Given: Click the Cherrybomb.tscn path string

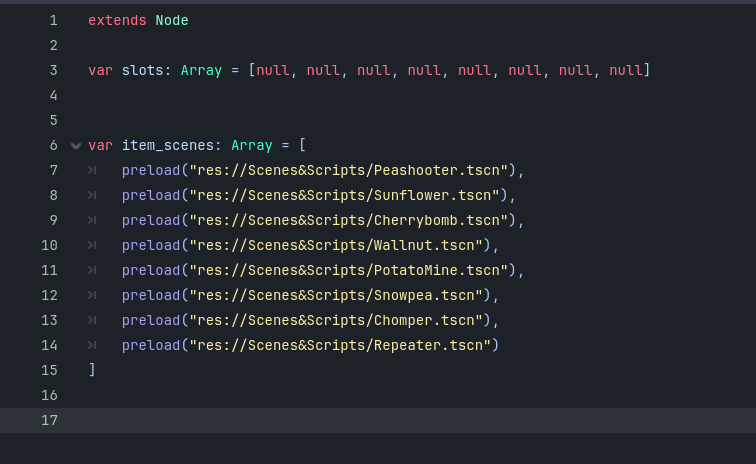Looking at the screenshot, I should point(351,221).
